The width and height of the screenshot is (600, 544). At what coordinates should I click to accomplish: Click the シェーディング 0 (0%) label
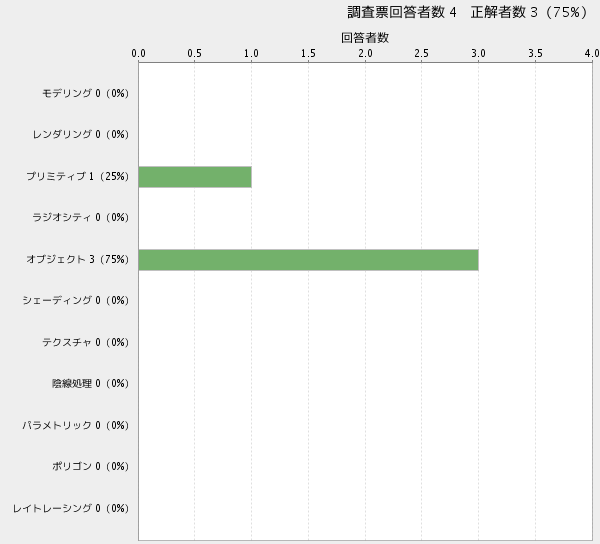click(x=76, y=301)
